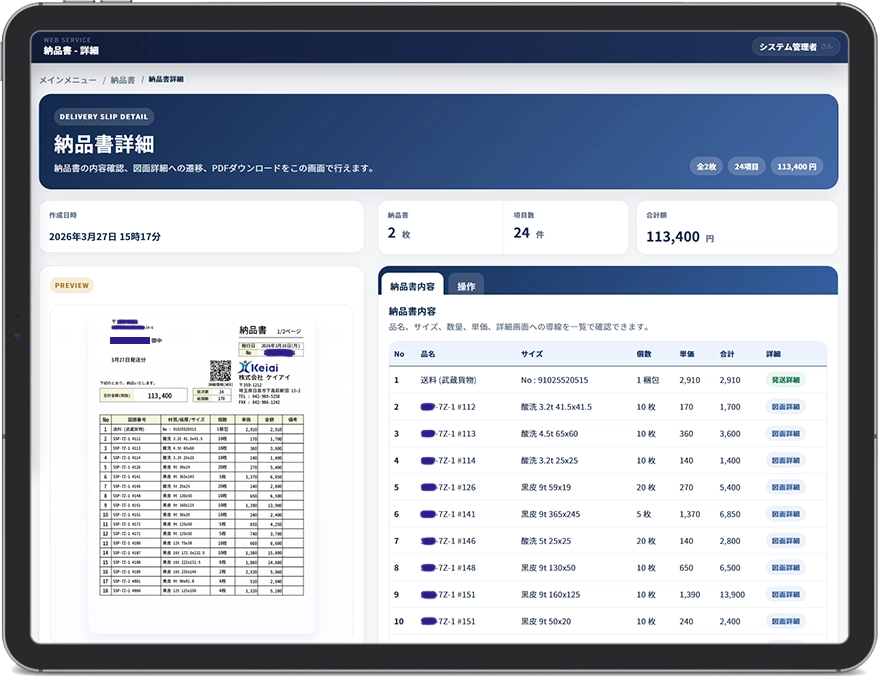878x676 pixels.
Task: Click the 2 枚 slip count value
Action: point(399,233)
